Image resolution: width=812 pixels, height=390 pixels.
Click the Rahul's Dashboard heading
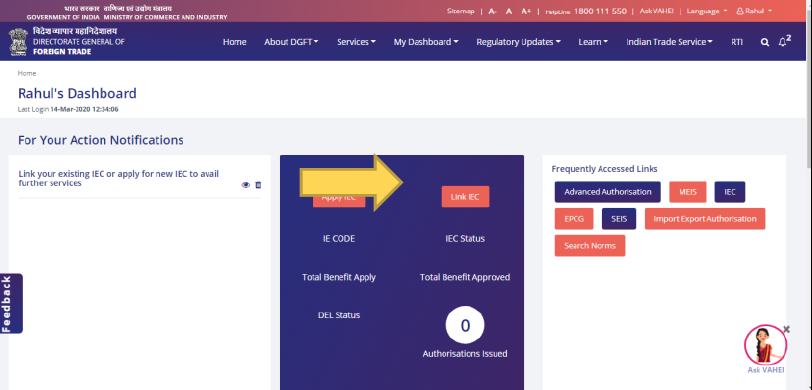pos(77,93)
